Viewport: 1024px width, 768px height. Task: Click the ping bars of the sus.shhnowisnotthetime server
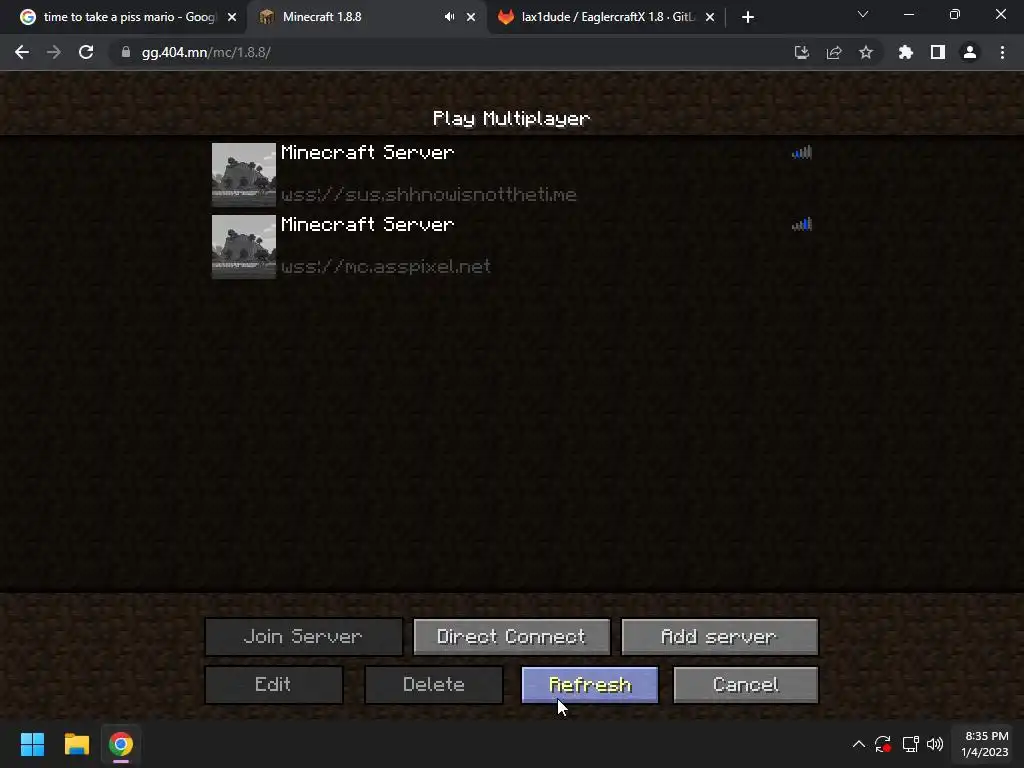tap(801, 152)
